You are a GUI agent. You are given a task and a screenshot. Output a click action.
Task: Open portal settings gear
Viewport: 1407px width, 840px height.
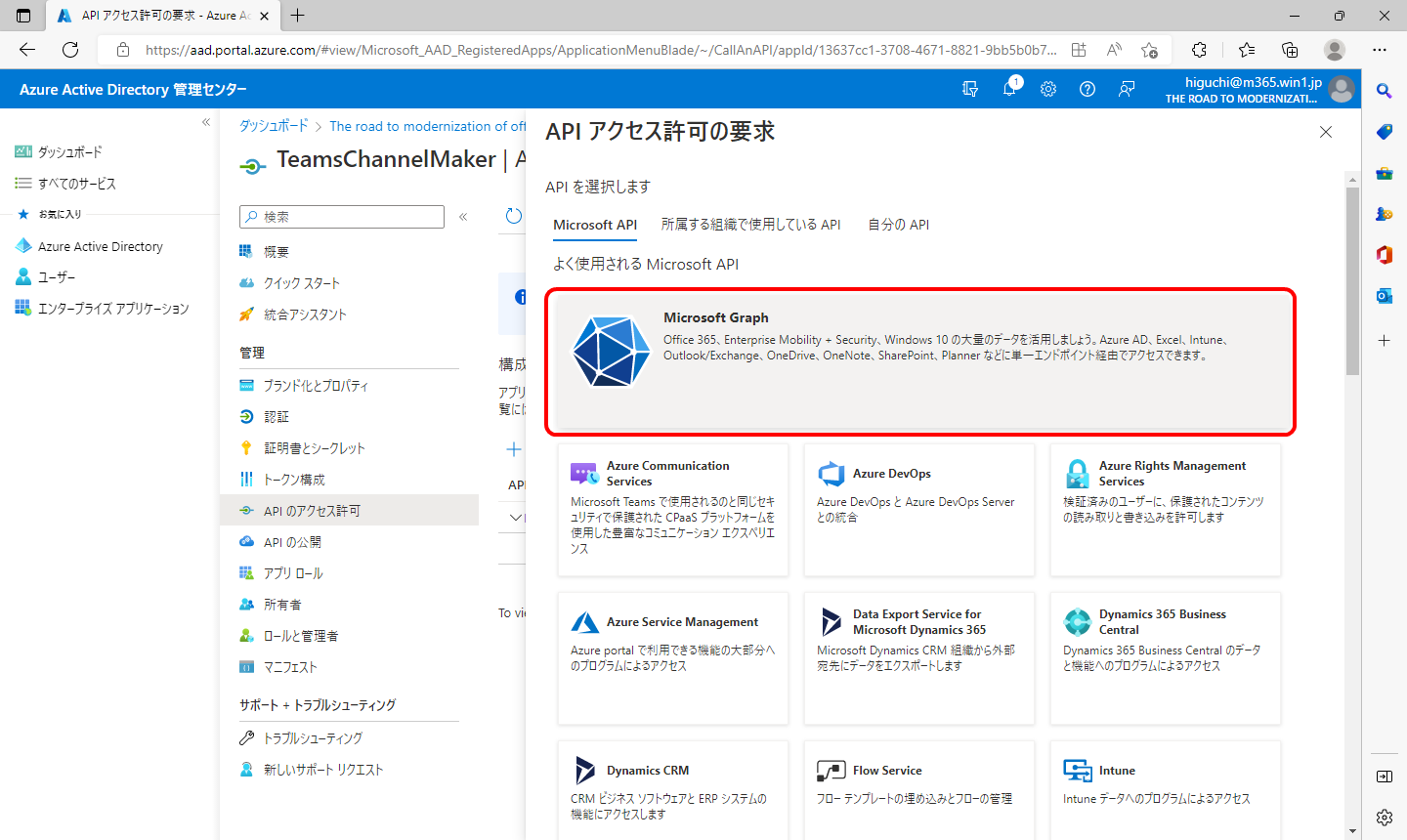pos(1048,89)
